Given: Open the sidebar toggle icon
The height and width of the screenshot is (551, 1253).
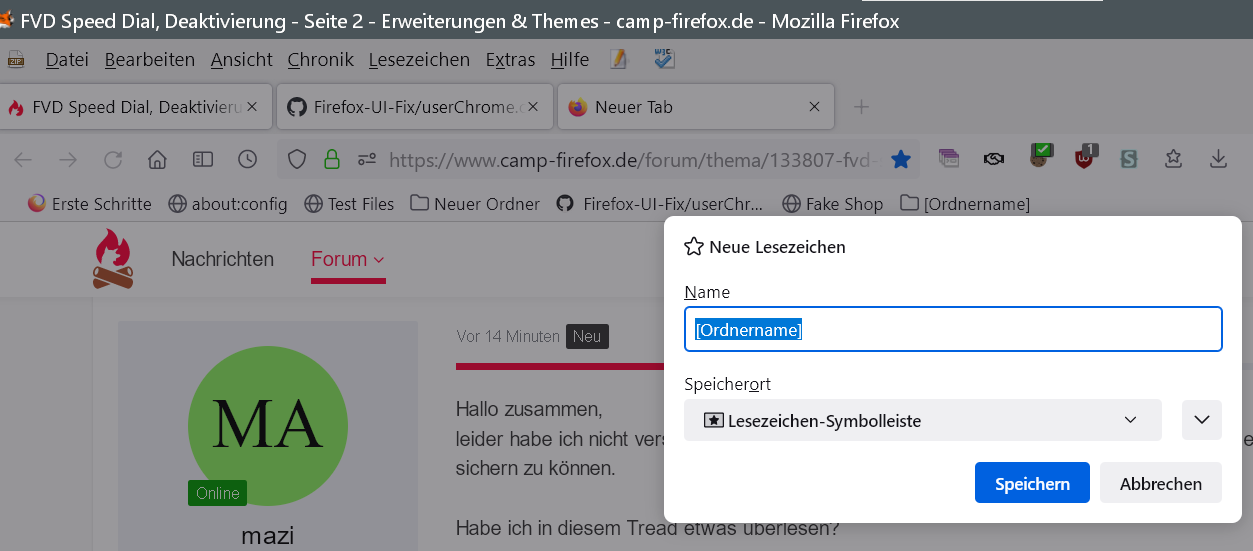Looking at the screenshot, I should pyautogui.click(x=203, y=160).
